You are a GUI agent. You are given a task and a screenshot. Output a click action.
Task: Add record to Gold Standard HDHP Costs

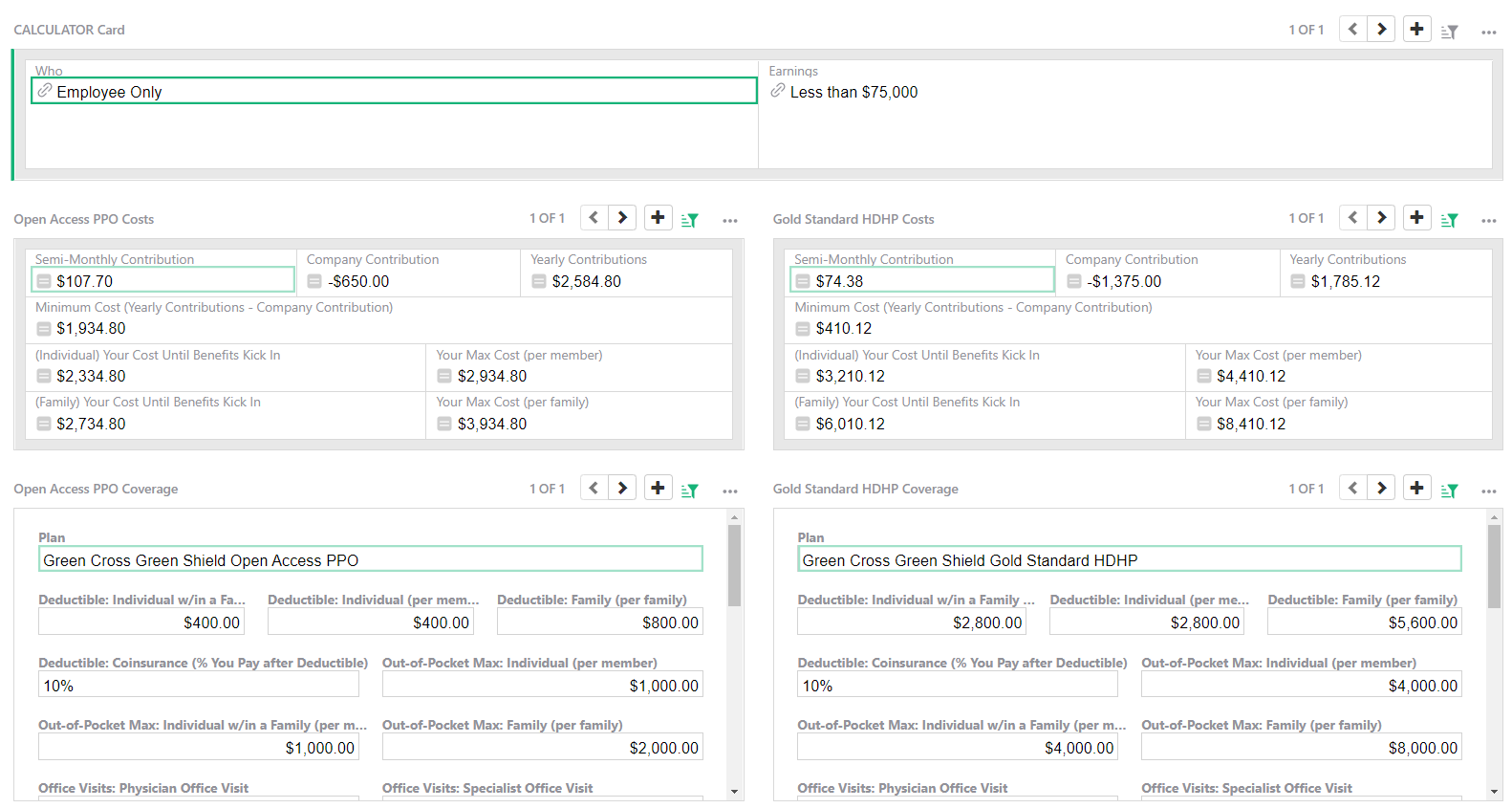pyautogui.click(x=1416, y=218)
